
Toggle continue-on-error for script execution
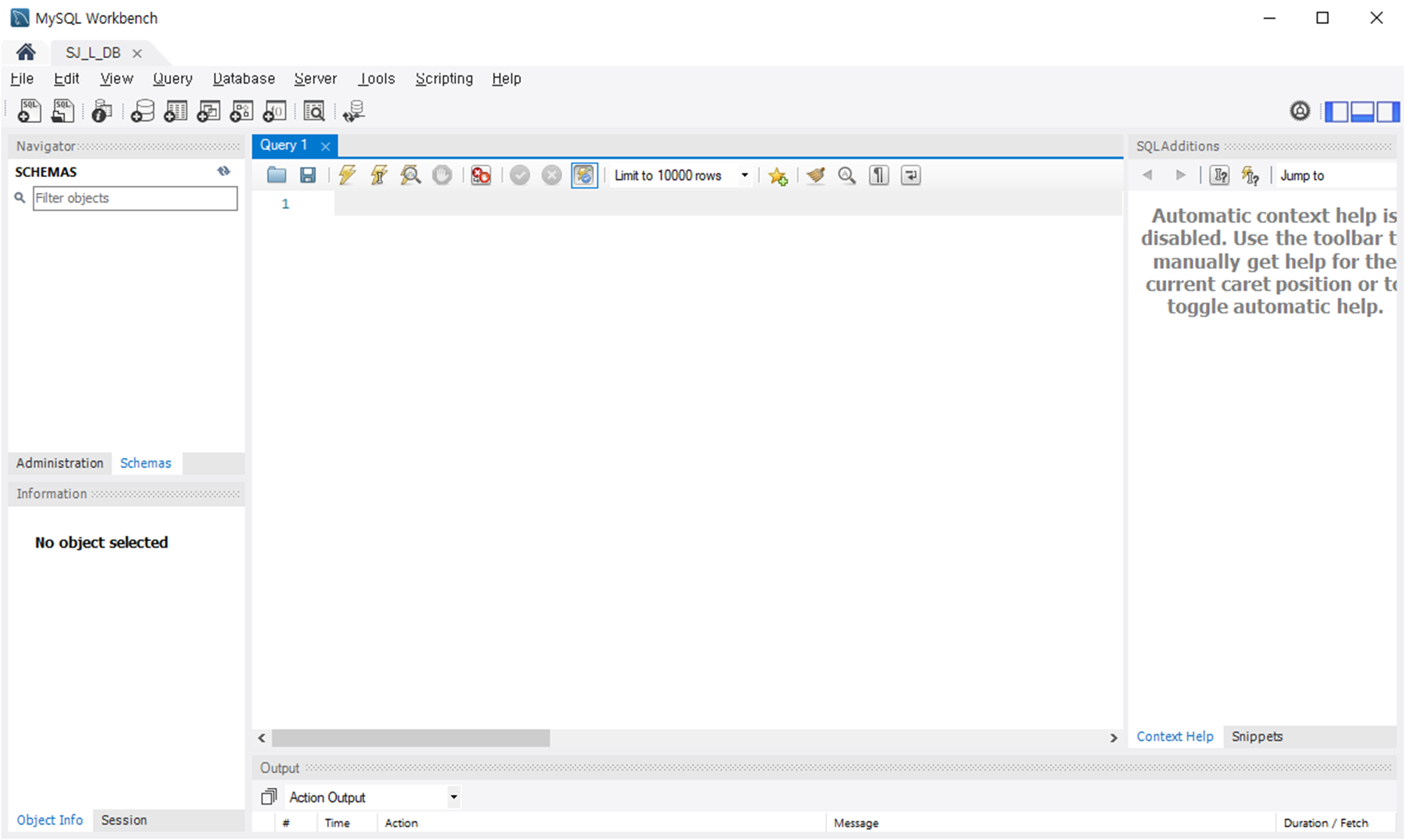pyautogui.click(x=480, y=176)
